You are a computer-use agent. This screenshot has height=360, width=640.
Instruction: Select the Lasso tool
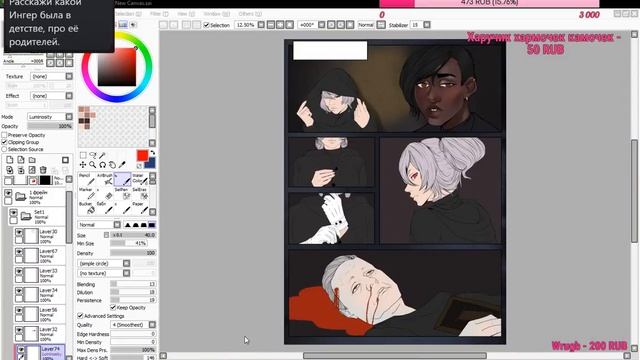pos(93,155)
